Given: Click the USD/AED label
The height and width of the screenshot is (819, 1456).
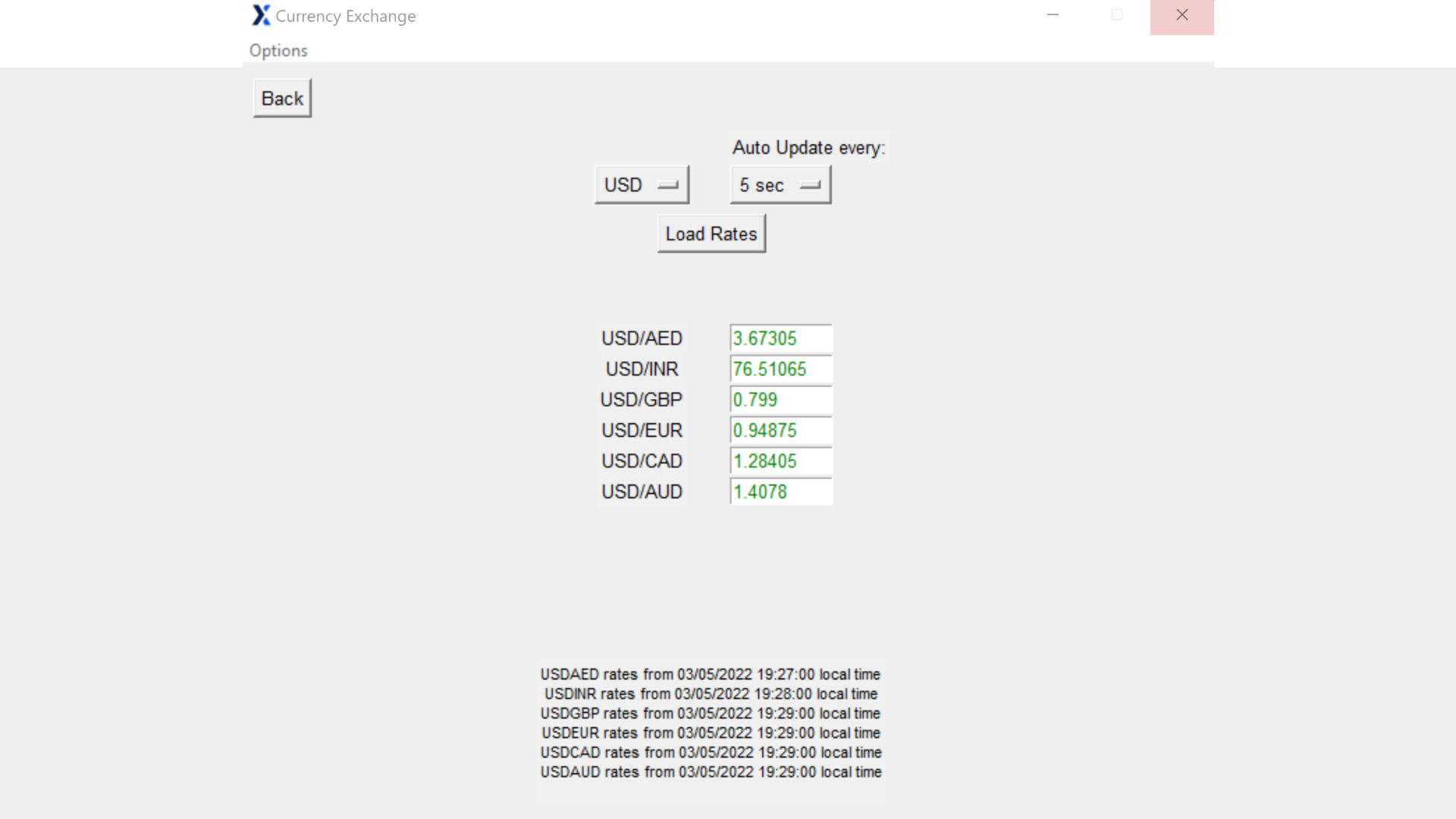Looking at the screenshot, I should click(642, 338).
